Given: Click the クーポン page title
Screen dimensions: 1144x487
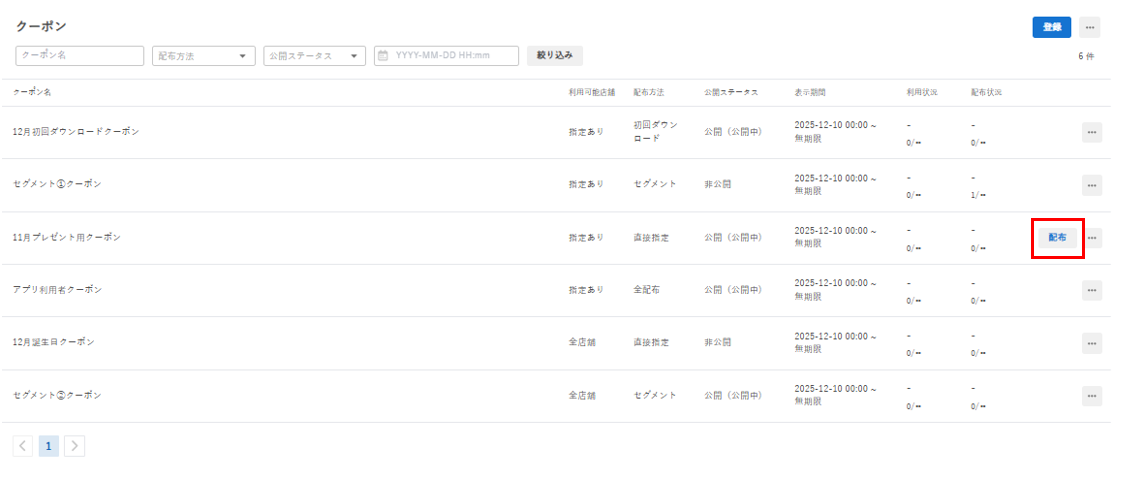Looking at the screenshot, I should (40, 26).
